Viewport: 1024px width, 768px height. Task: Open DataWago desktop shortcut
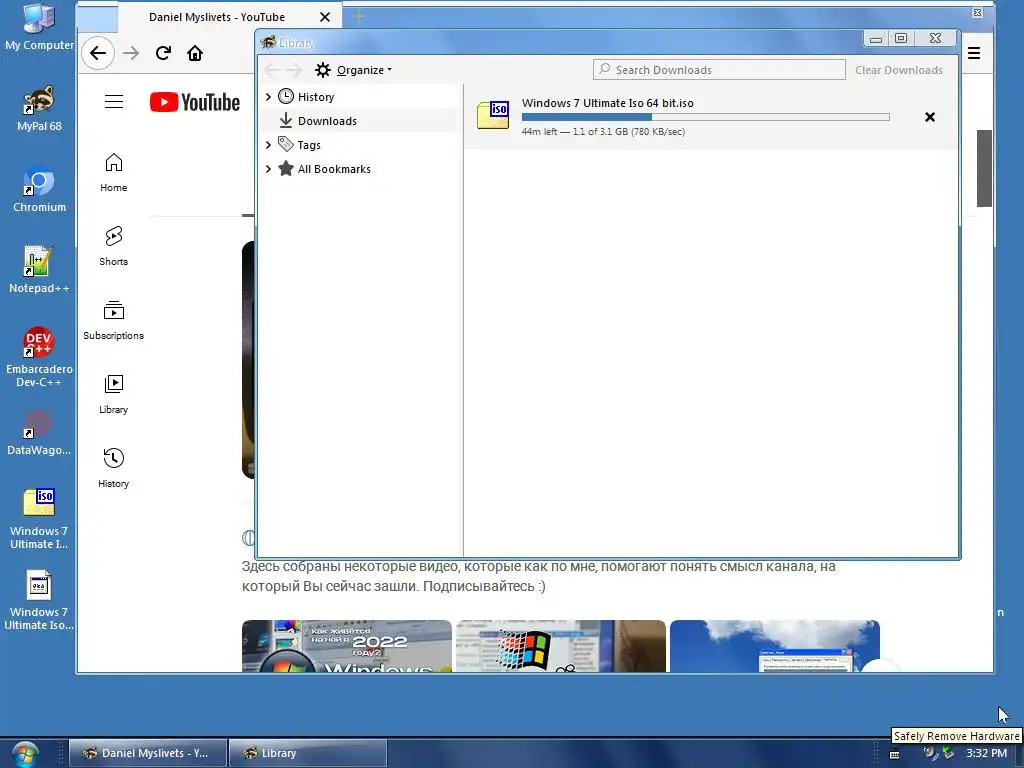click(39, 432)
